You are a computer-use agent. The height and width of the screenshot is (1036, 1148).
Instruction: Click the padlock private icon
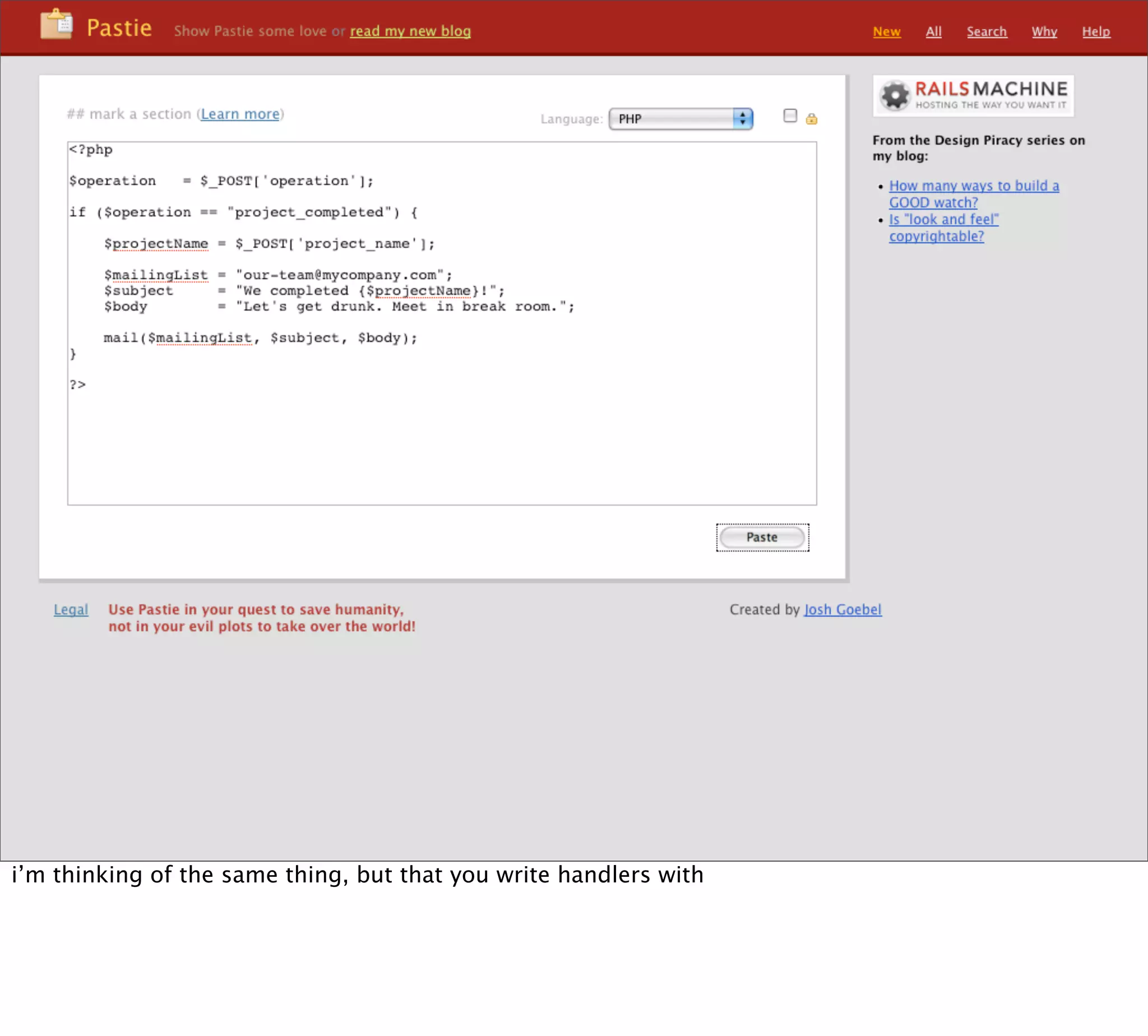811,119
